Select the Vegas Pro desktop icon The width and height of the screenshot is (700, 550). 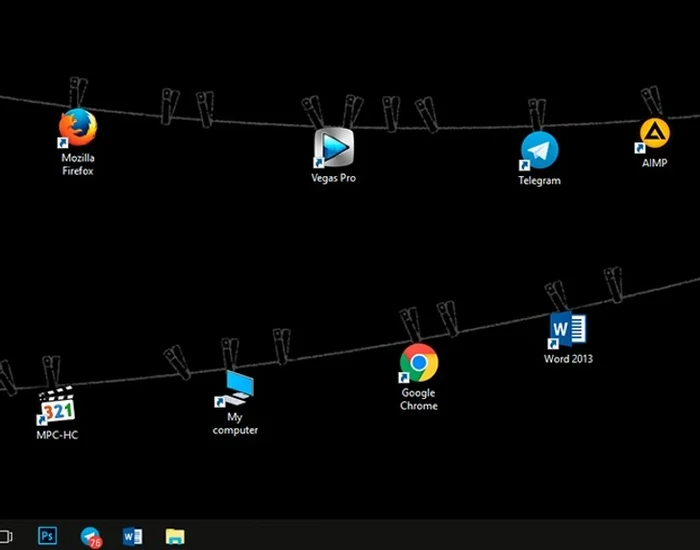(333, 148)
